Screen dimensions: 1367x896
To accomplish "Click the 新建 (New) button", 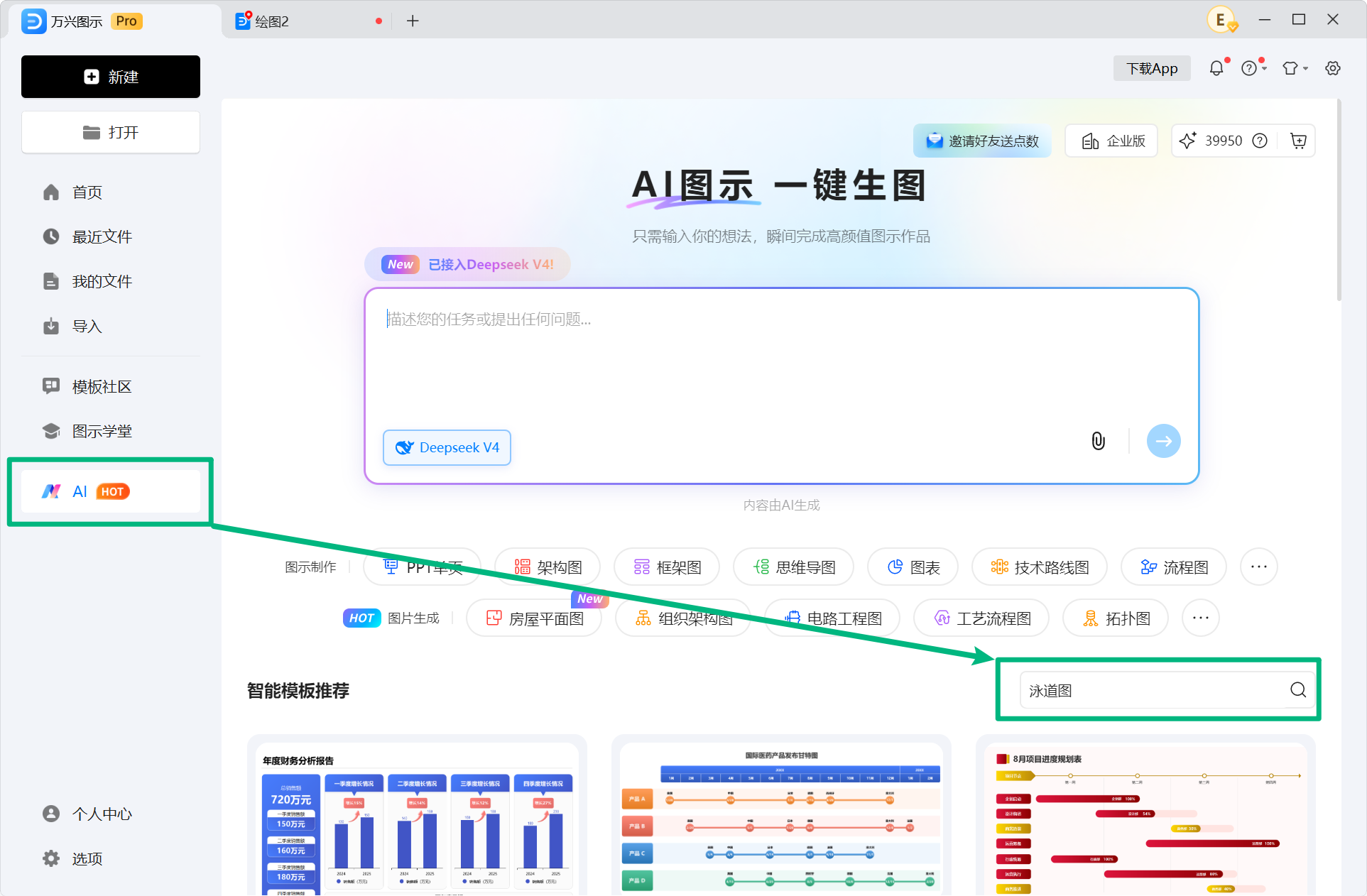I will [x=111, y=77].
